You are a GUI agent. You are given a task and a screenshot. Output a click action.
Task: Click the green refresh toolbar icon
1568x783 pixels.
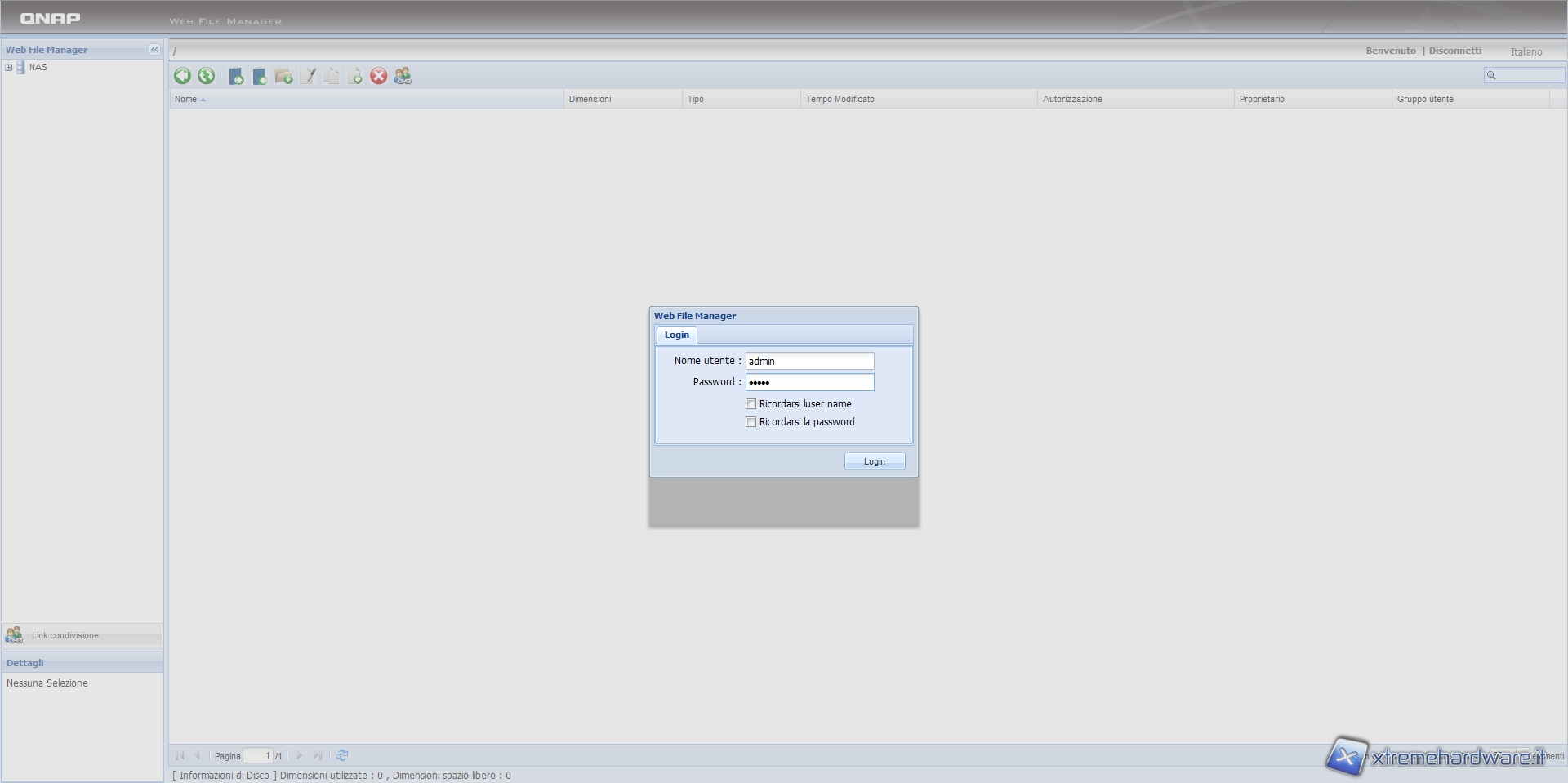[x=207, y=76]
